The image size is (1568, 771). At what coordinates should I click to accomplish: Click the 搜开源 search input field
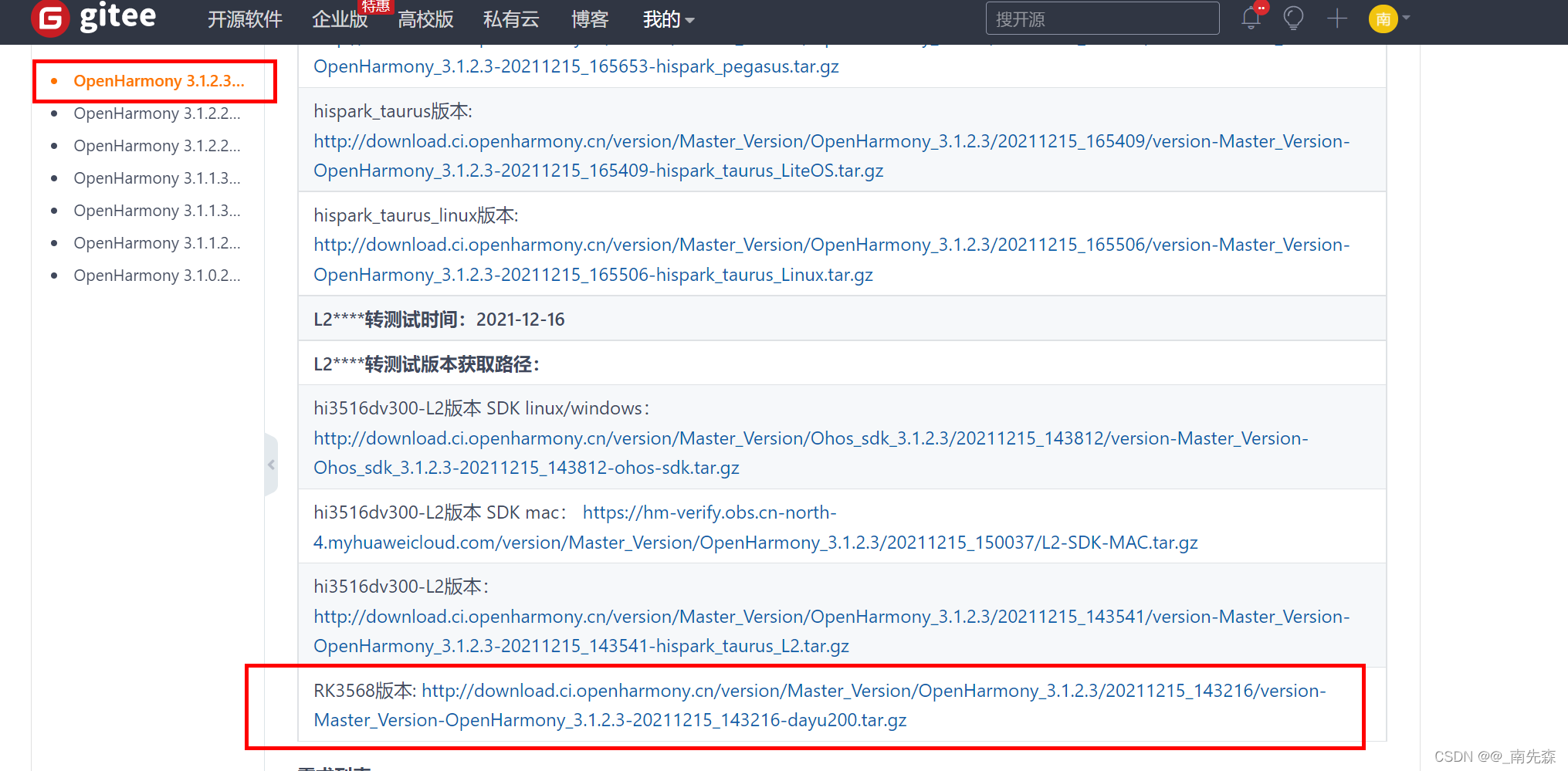(1102, 18)
